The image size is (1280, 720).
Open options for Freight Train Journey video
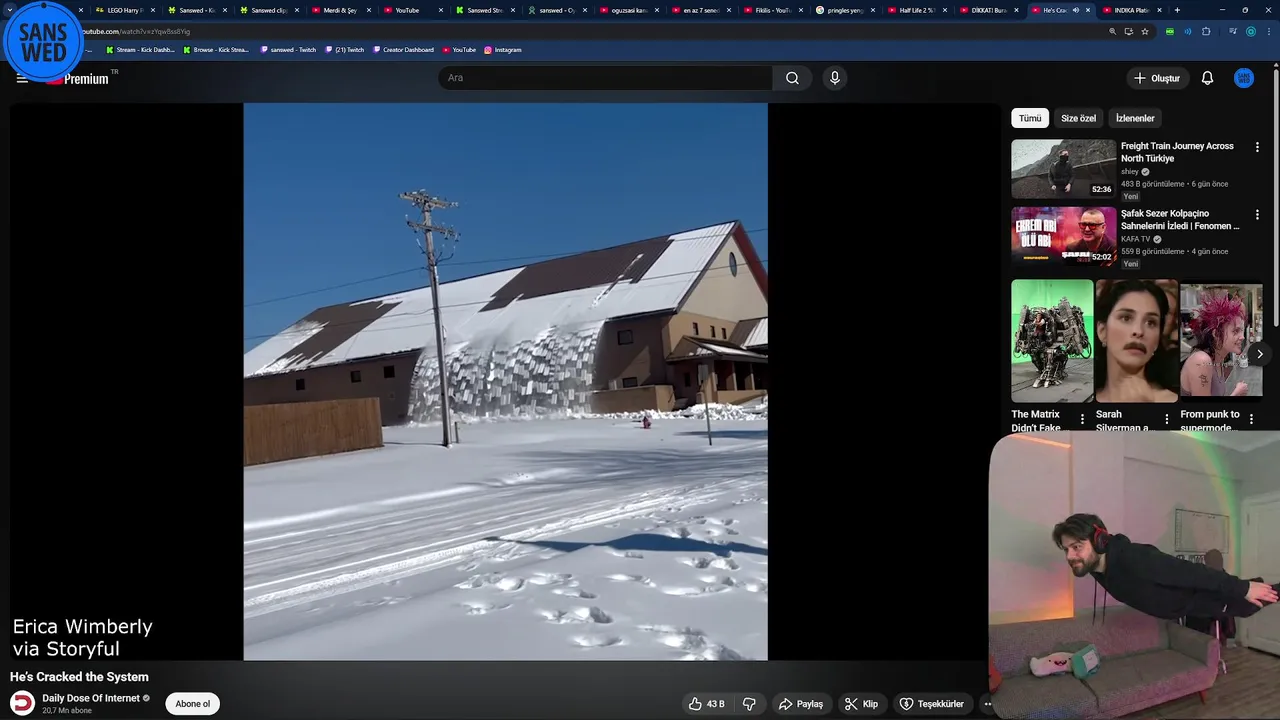tap(1257, 147)
